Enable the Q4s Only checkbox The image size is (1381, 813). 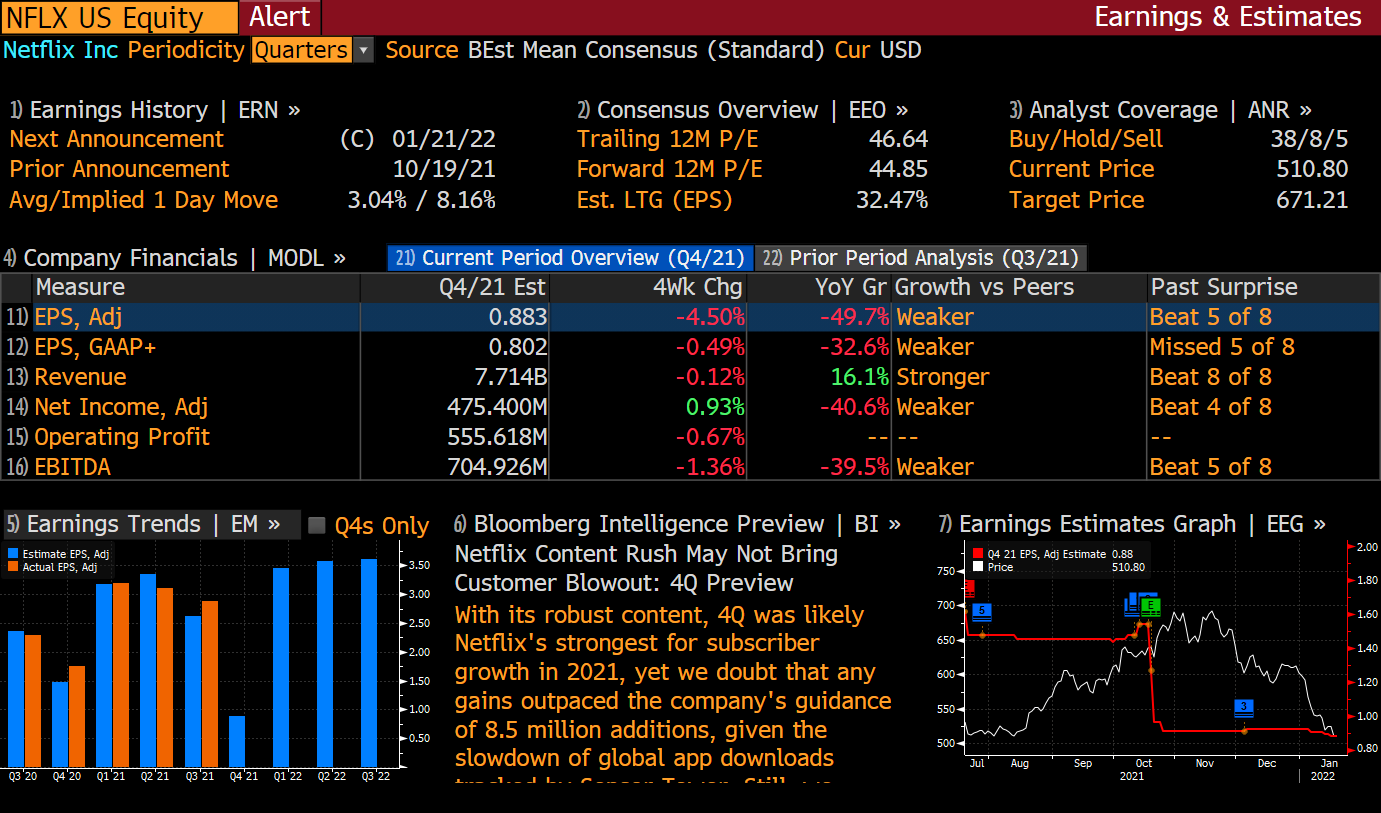tap(317, 526)
